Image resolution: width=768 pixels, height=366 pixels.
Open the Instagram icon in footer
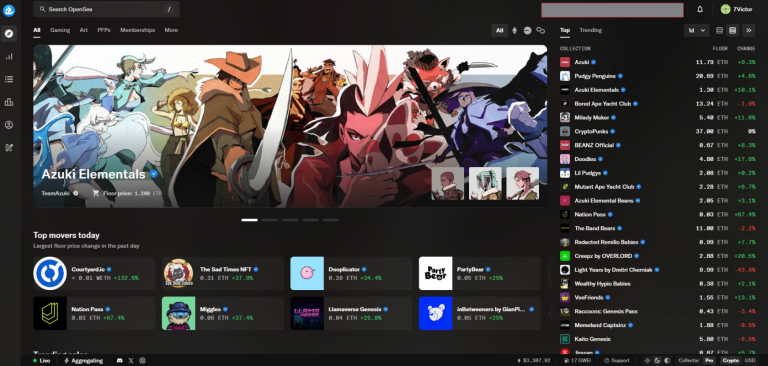click(143, 361)
